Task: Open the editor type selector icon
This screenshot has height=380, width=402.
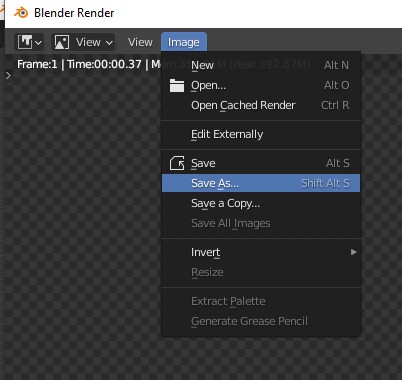Action: point(30,42)
